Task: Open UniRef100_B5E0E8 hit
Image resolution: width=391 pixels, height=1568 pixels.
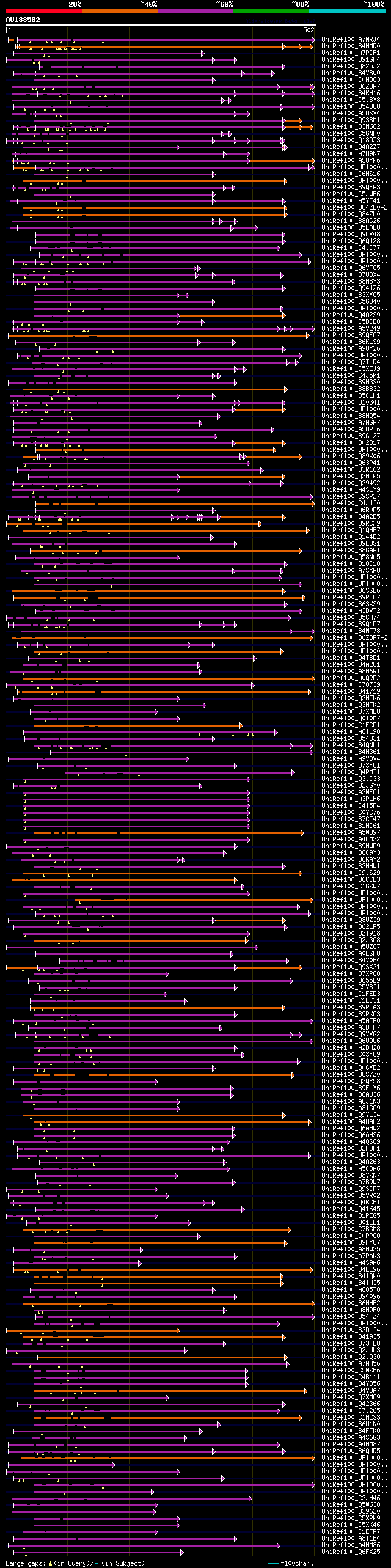Action: click(351, 228)
